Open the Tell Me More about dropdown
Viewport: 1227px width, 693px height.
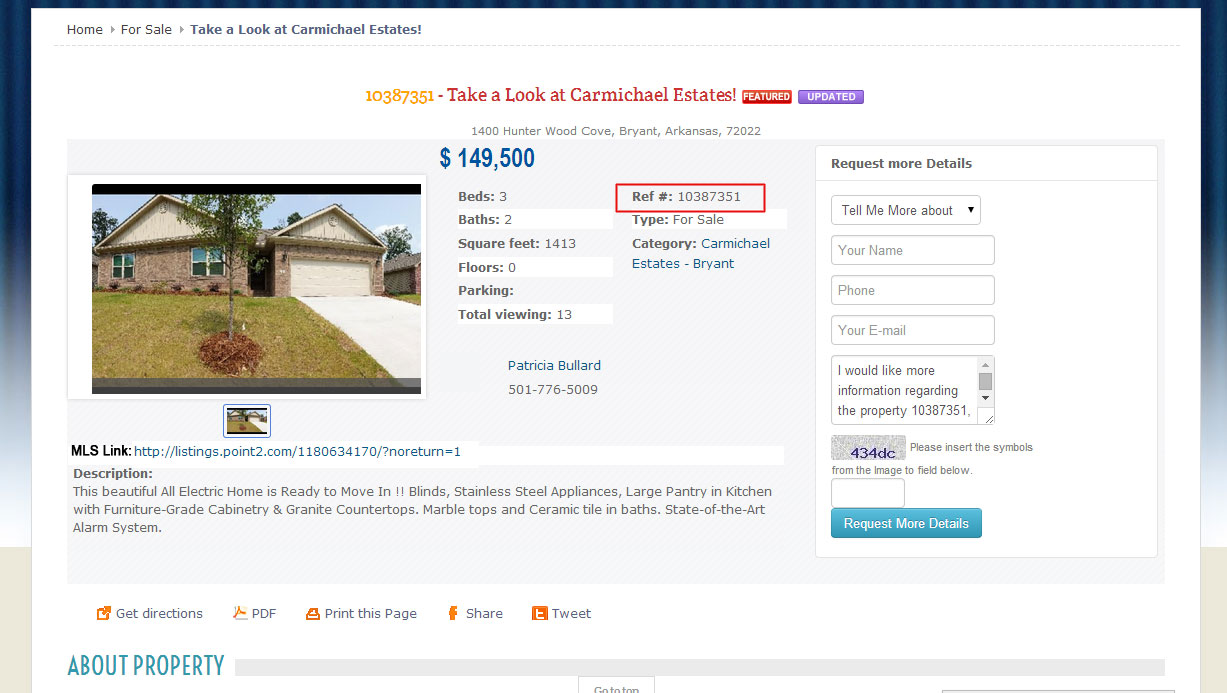[906, 210]
